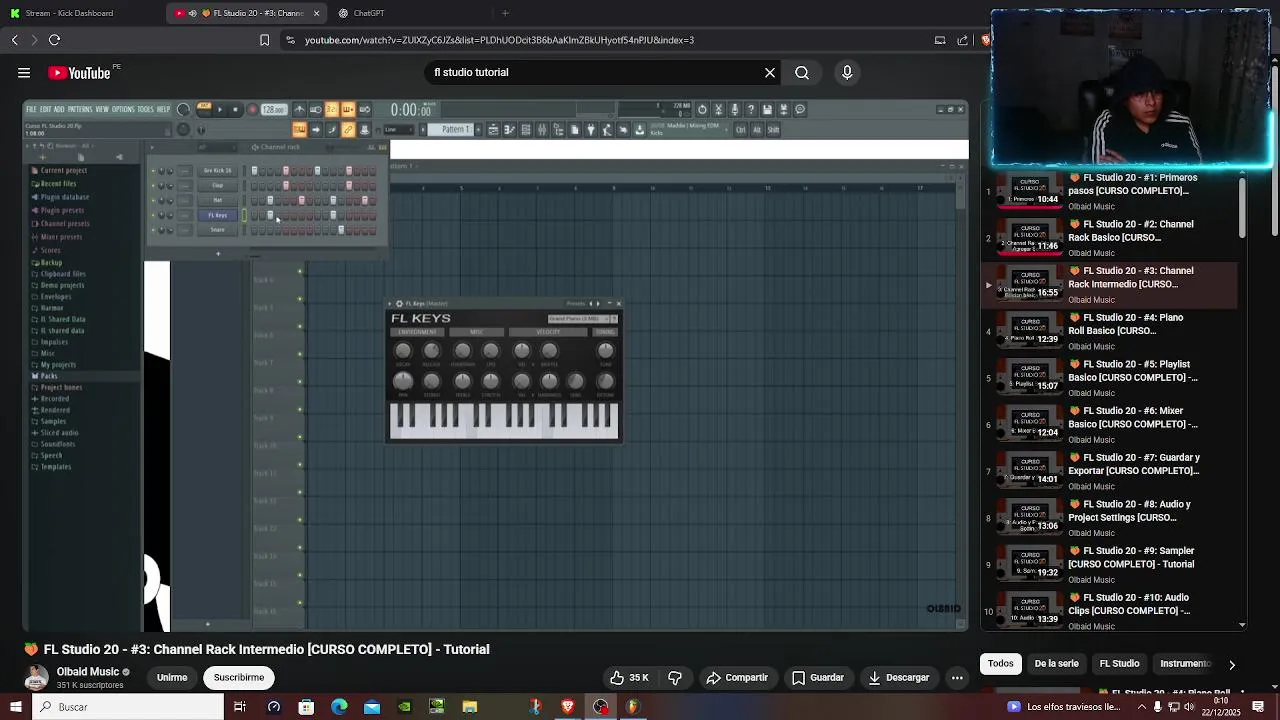Viewport: 1280px width, 720px height.
Task: Open the piano roll toolbar icon
Action: point(509,129)
